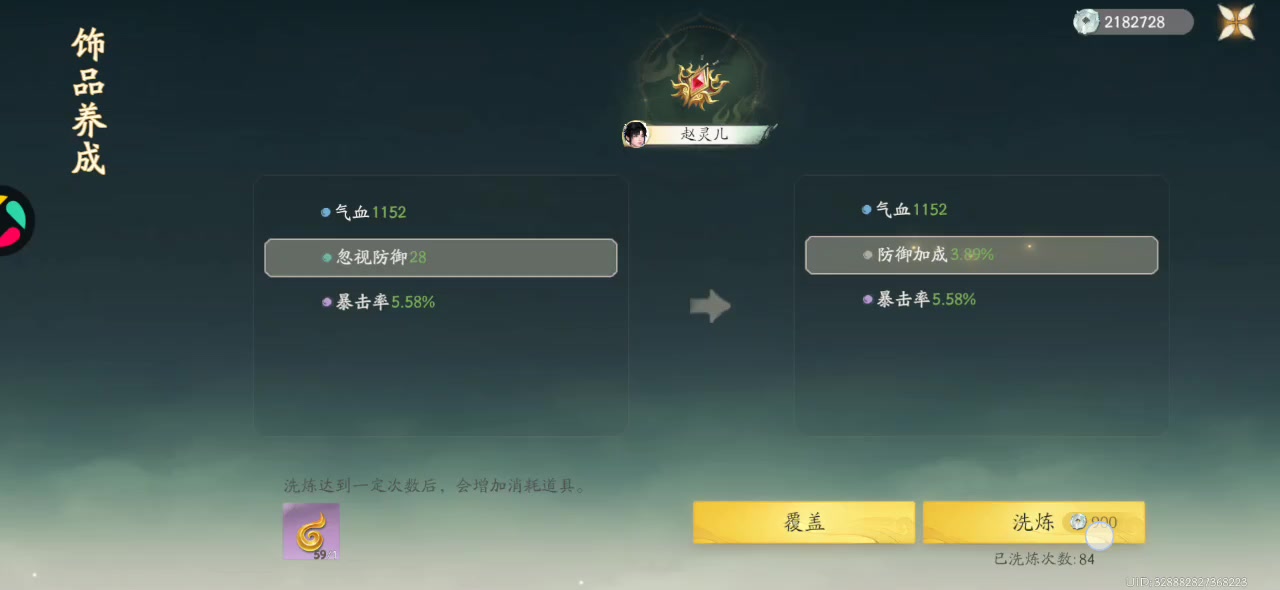Click the 洗炼 refine button
Viewport: 1280px width, 590px height.
pos(1034,522)
